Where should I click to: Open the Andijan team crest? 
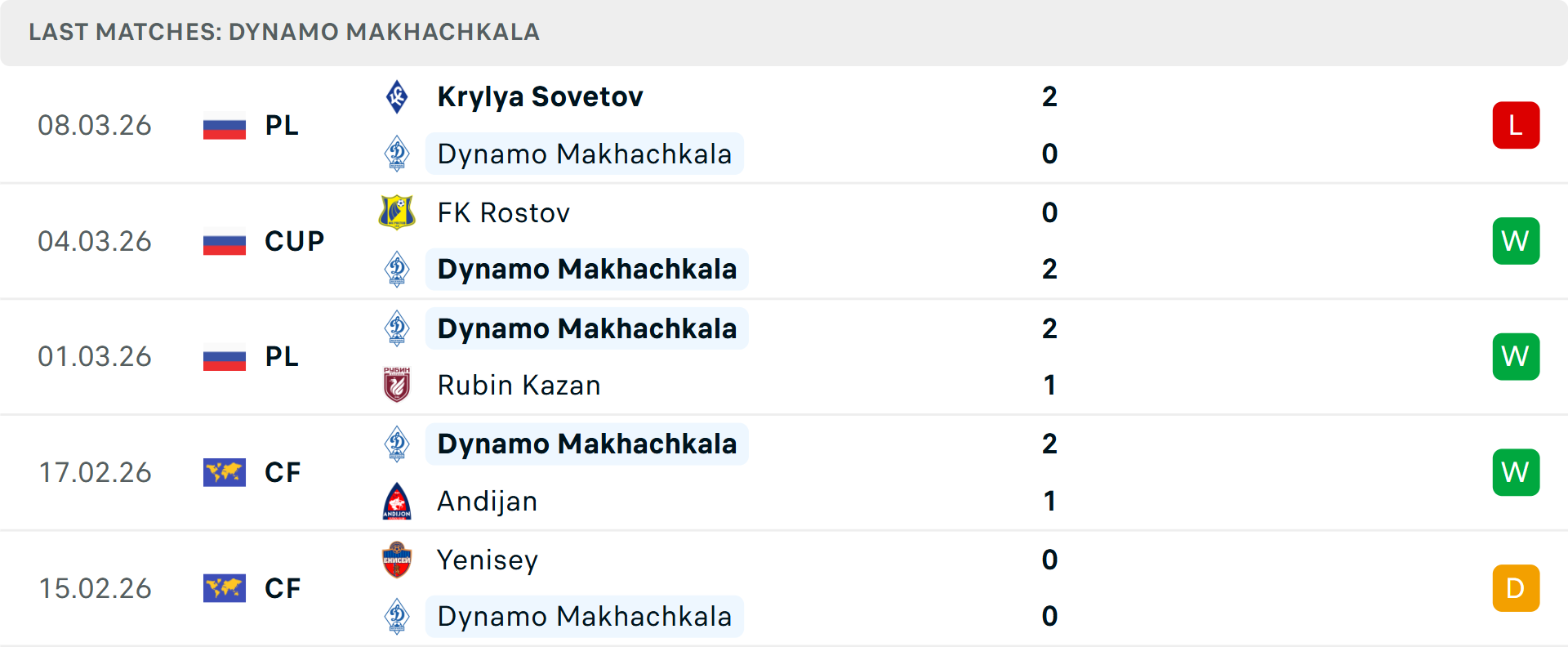click(398, 501)
